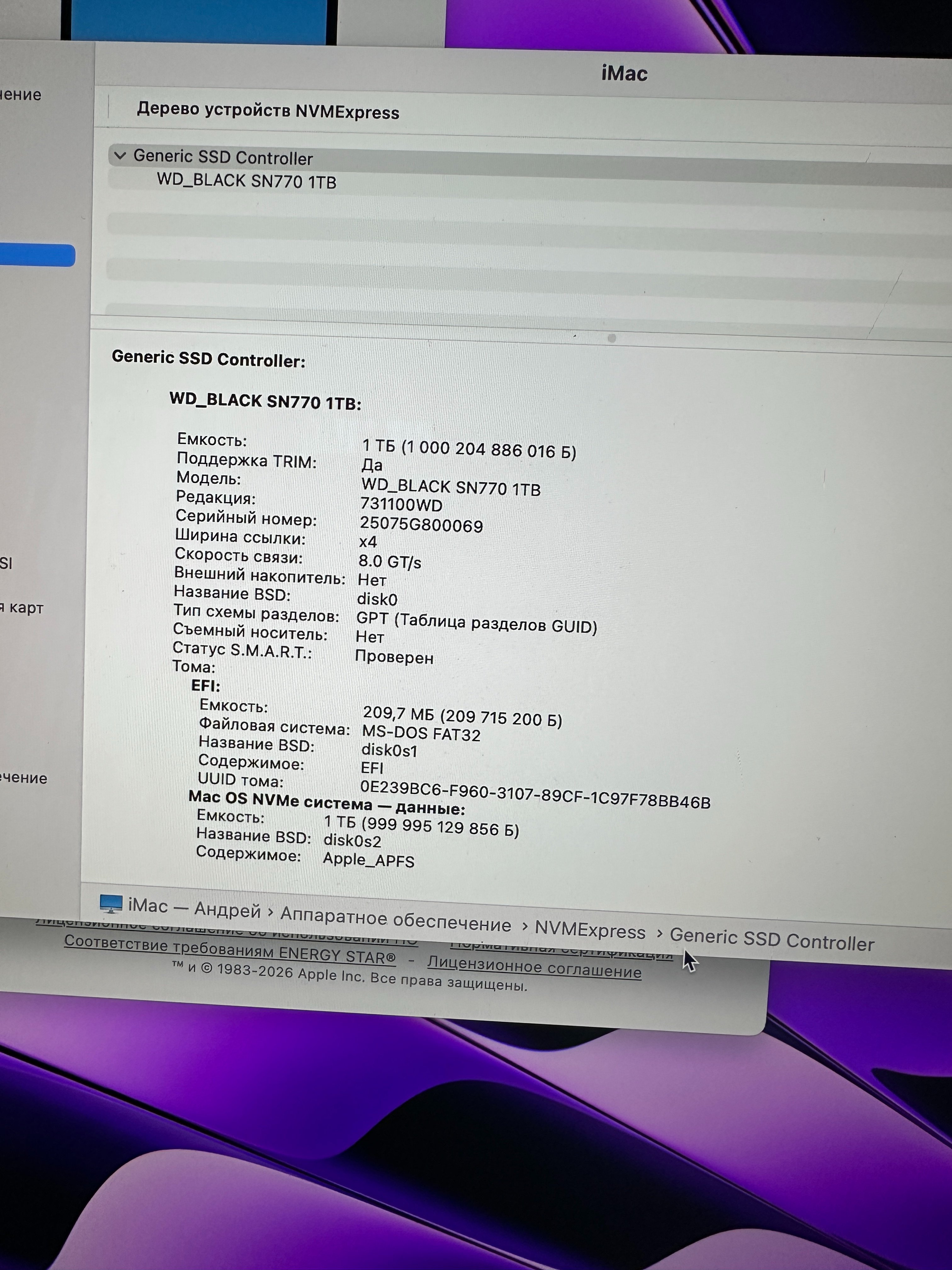Image resolution: width=952 pixels, height=1270 pixels.
Task: Click Generic SSD Controller in the path bar
Action: 772,941
